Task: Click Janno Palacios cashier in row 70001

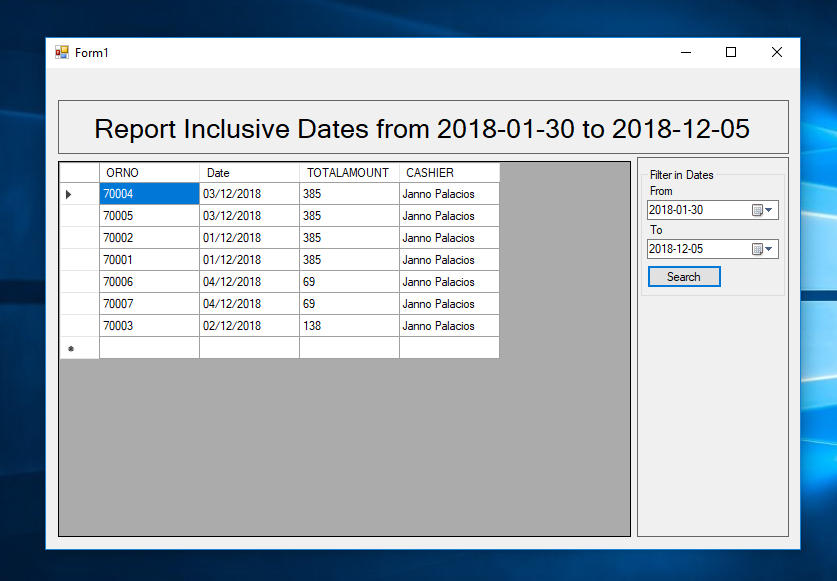Action: (x=449, y=260)
